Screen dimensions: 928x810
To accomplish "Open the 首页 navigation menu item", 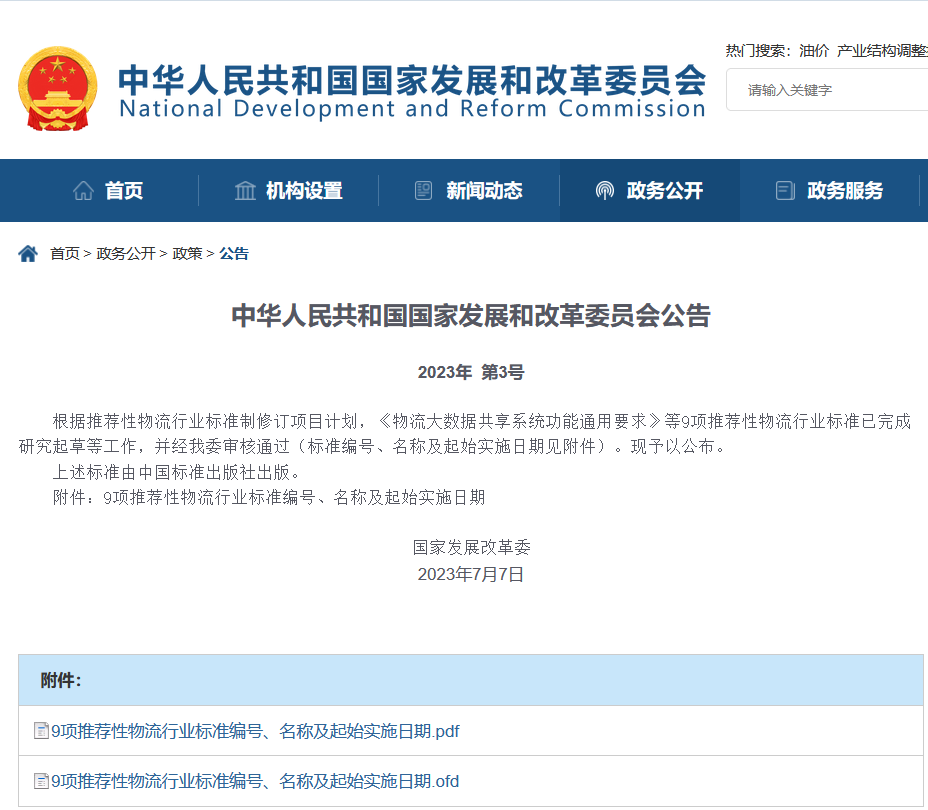I will [124, 191].
